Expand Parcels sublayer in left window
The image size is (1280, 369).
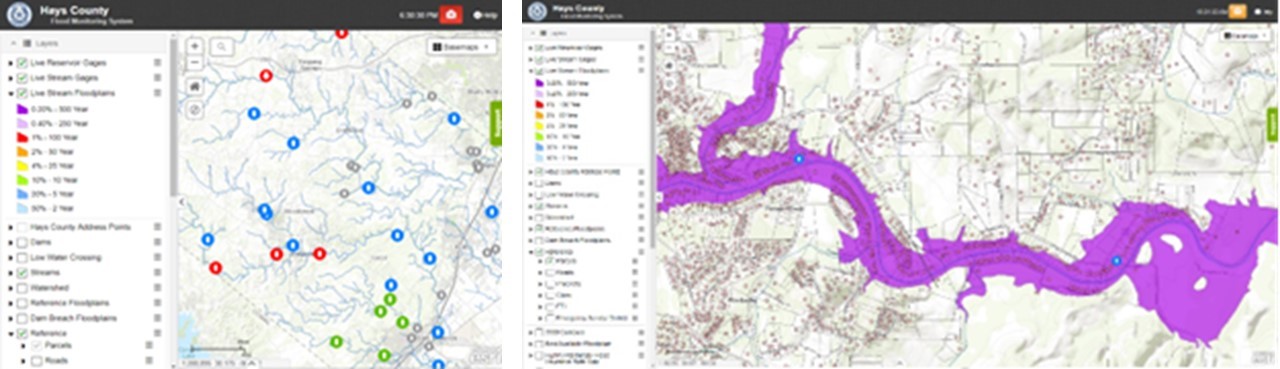pos(24,345)
